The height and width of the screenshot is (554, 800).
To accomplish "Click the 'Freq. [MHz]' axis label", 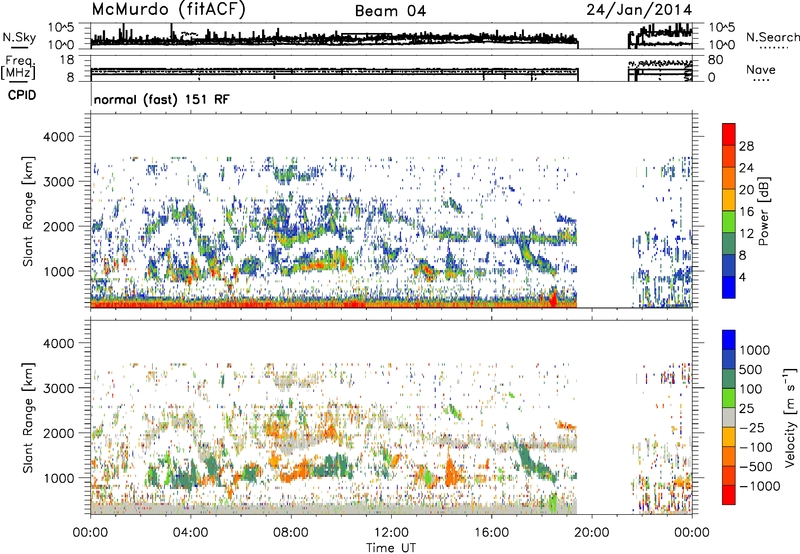I will point(18,68).
